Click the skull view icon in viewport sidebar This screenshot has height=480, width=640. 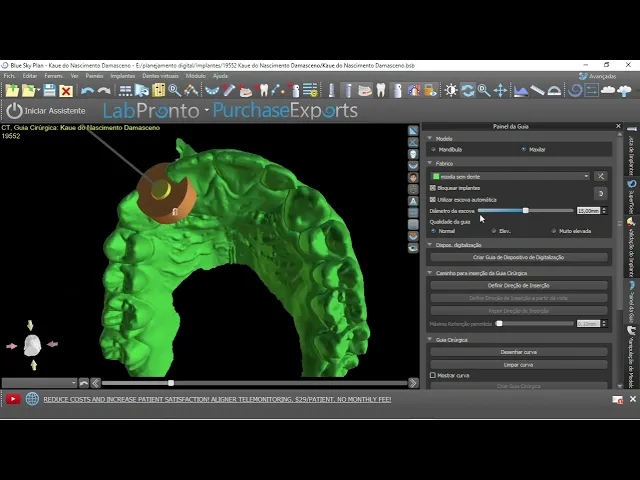[x=413, y=154]
